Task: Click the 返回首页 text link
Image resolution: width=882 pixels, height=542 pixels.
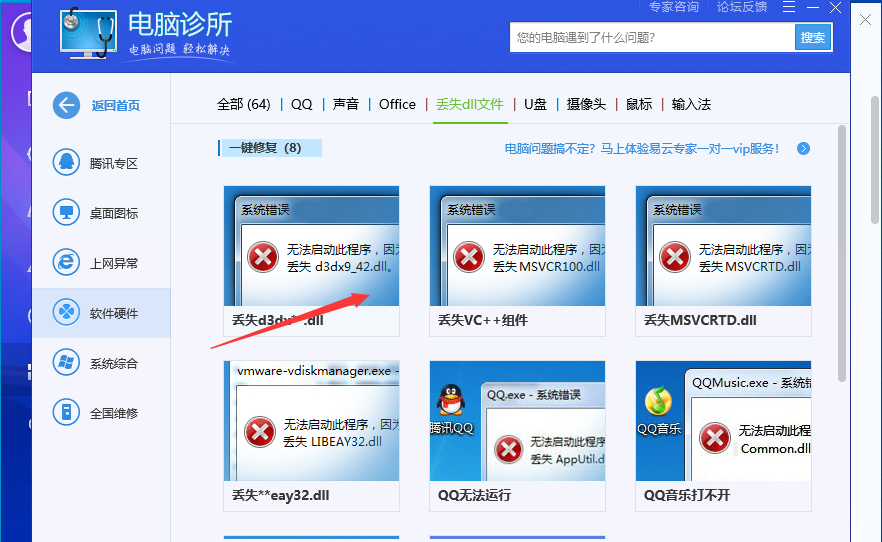Action: click(116, 105)
